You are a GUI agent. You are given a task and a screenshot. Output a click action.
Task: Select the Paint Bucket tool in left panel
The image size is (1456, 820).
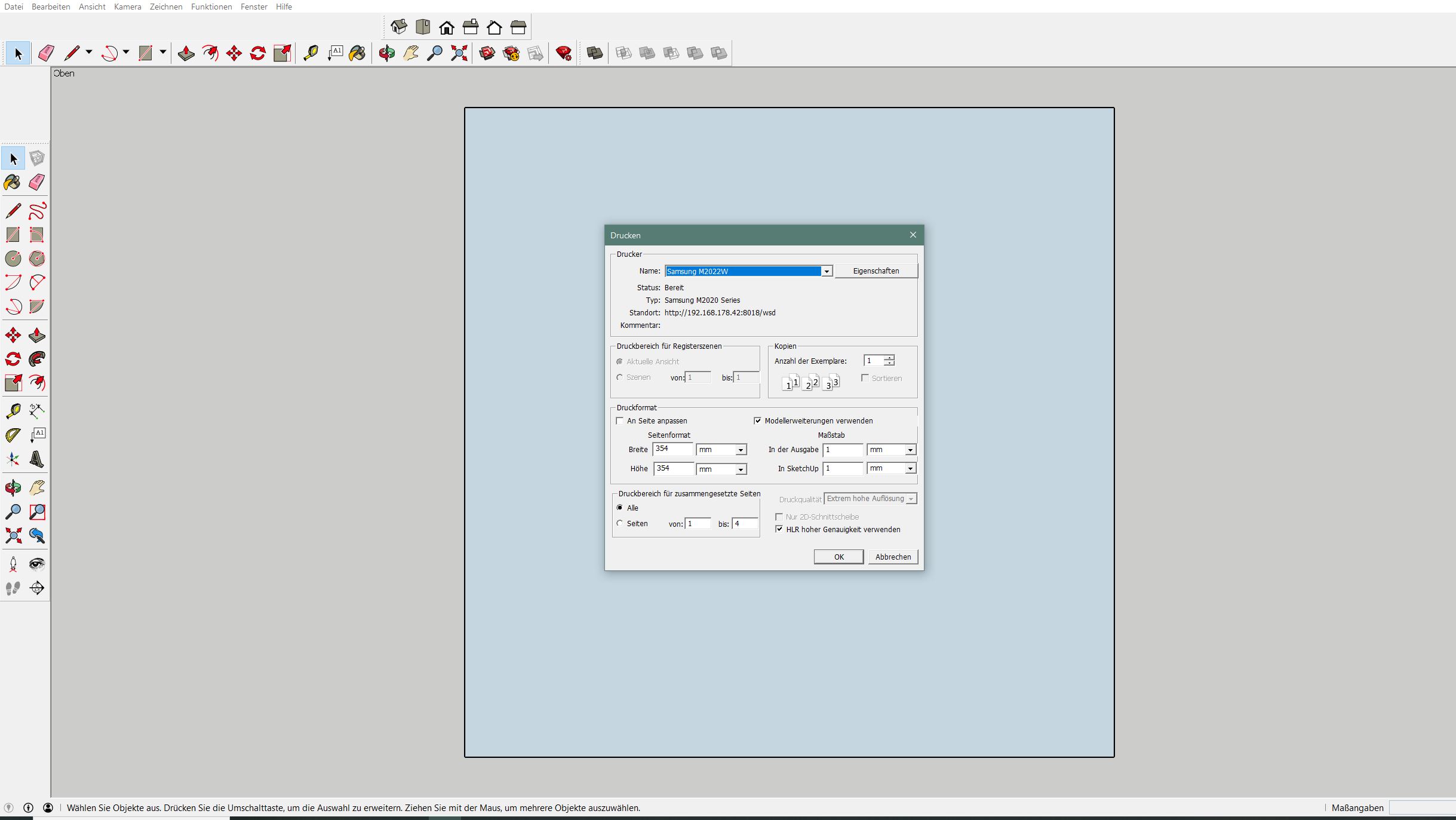(13, 182)
